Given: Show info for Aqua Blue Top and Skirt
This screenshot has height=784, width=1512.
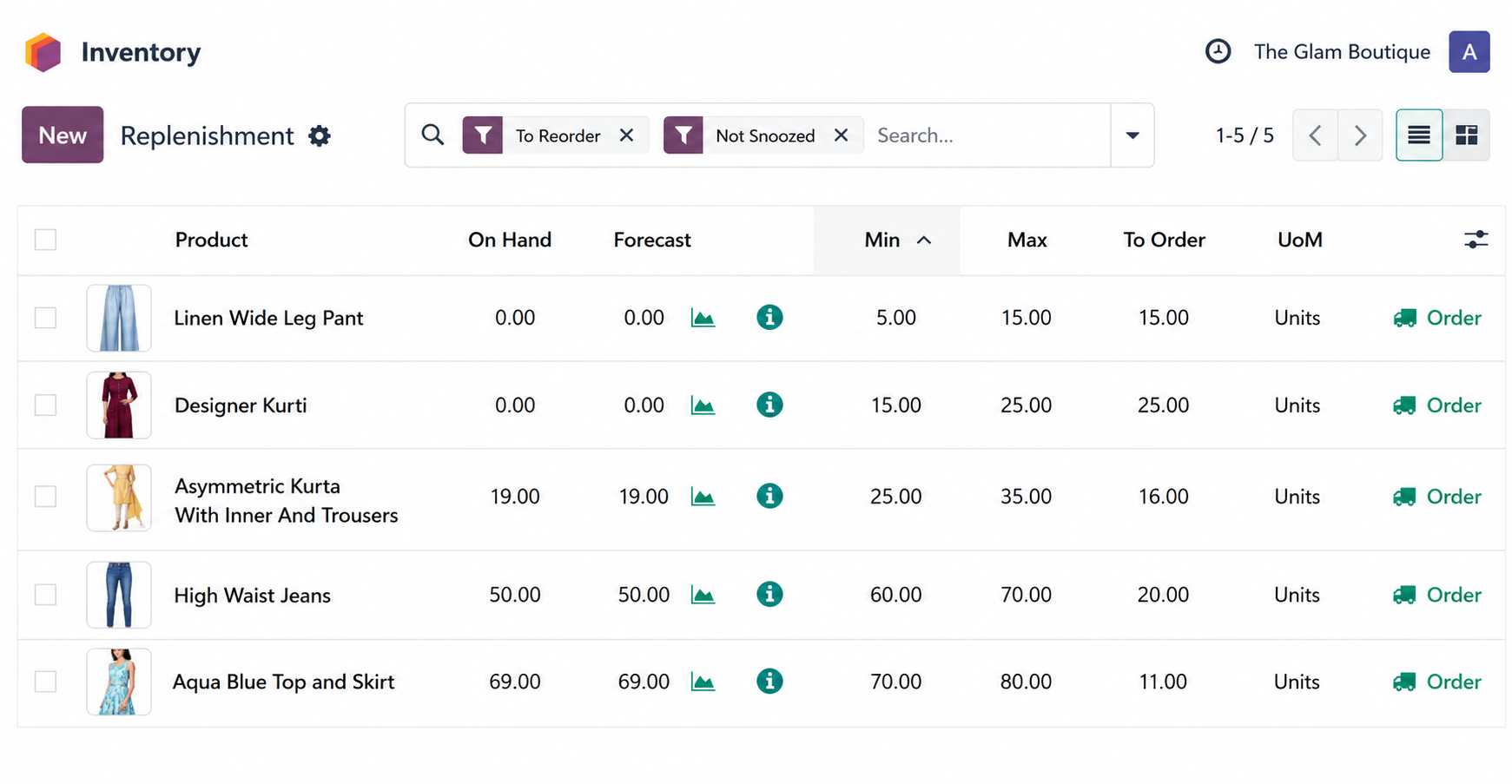Looking at the screenshot, I should (769, 682).
